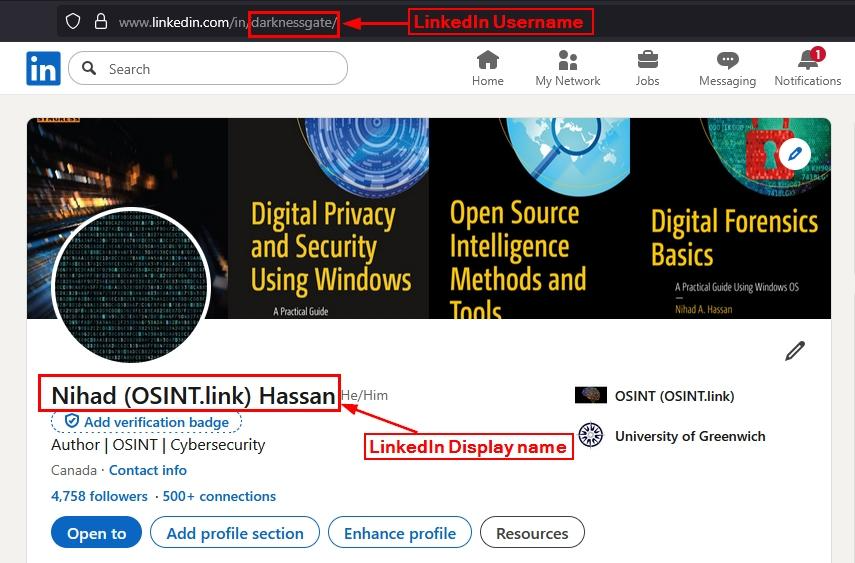The image size is (855, 563).
Task: Expand Add profile section menu
Action: click(x=235, y=533)
